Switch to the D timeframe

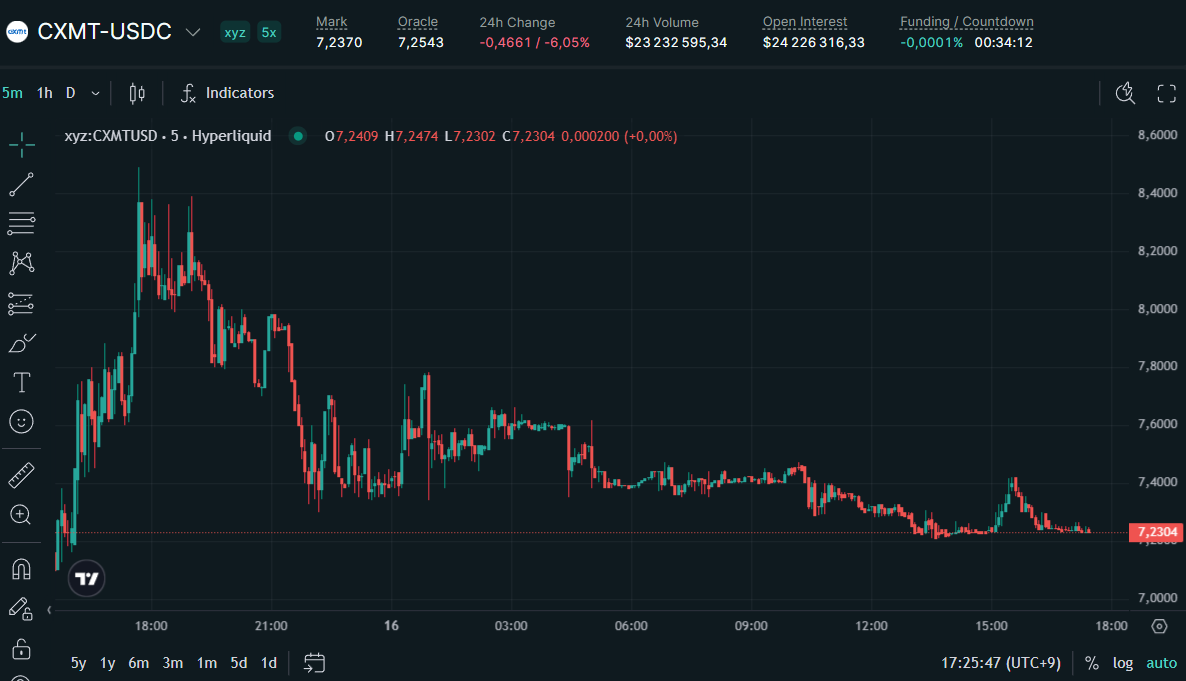pyautogui.click(x=70, y=93)
